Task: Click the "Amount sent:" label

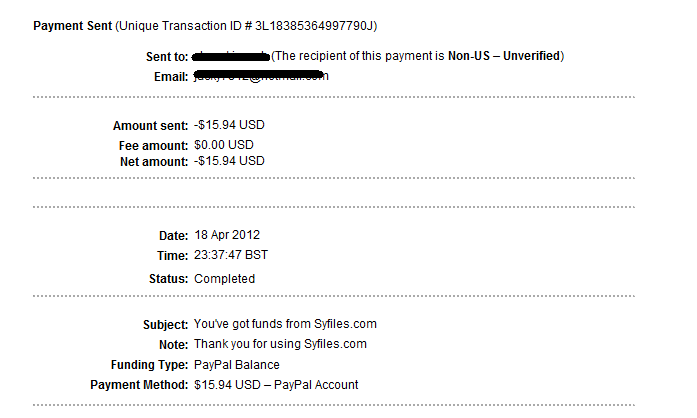Action: pyautogui.click(x=150, y=126)
